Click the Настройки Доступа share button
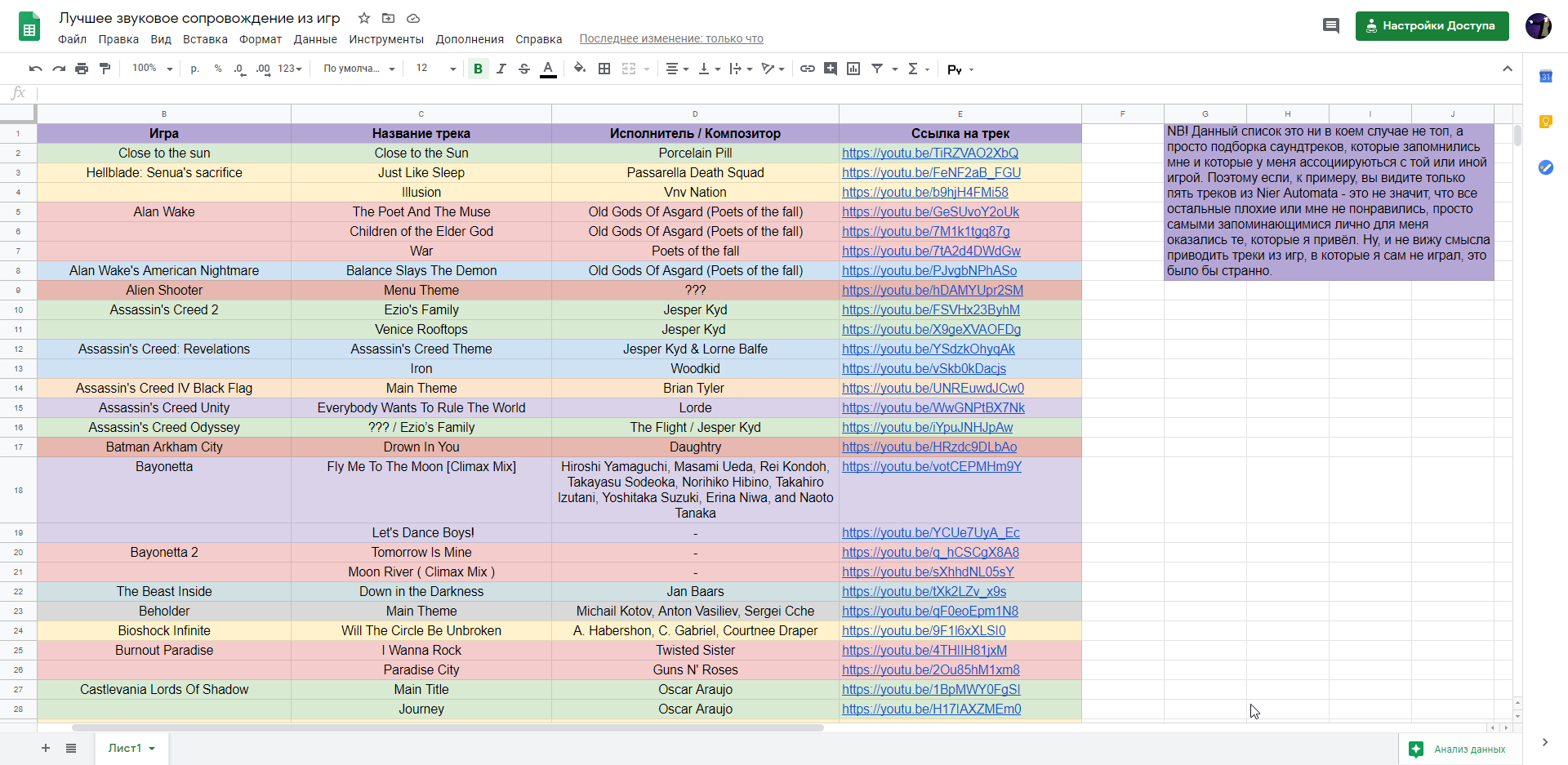 pos(1432,26)
